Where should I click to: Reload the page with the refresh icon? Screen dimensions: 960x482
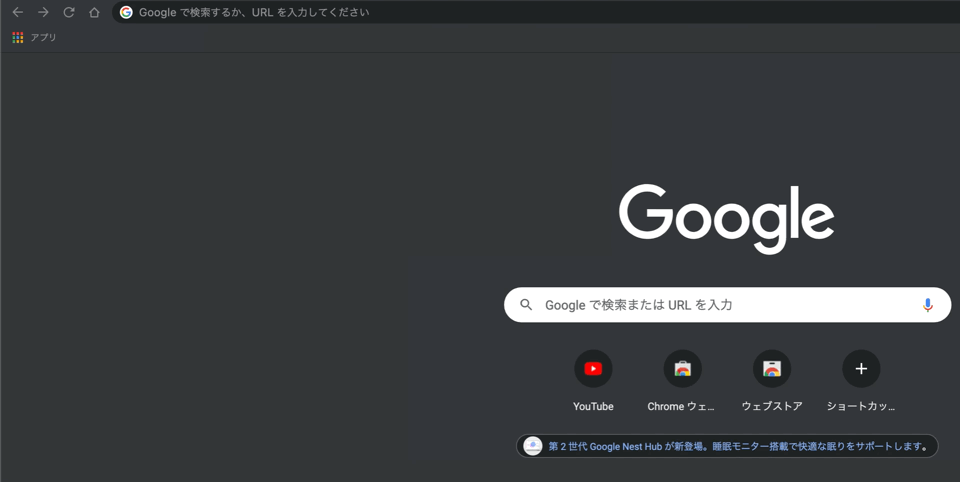(x=69, y=12)
